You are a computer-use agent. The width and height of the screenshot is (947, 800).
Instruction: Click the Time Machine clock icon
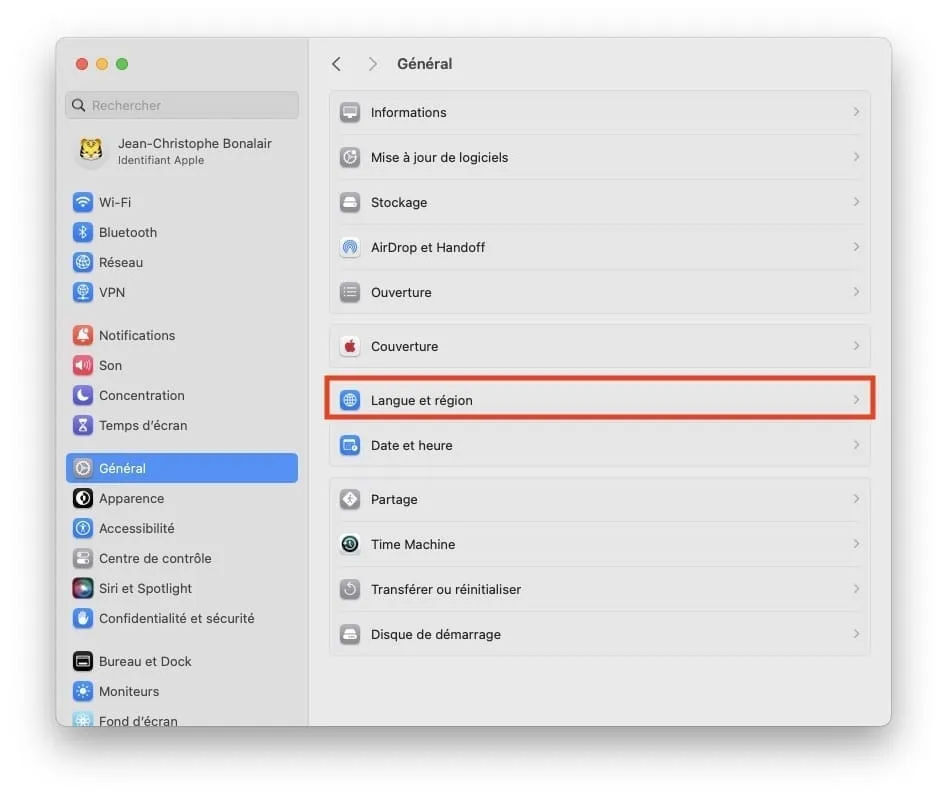pyautogui.click(x=349, y=544)
